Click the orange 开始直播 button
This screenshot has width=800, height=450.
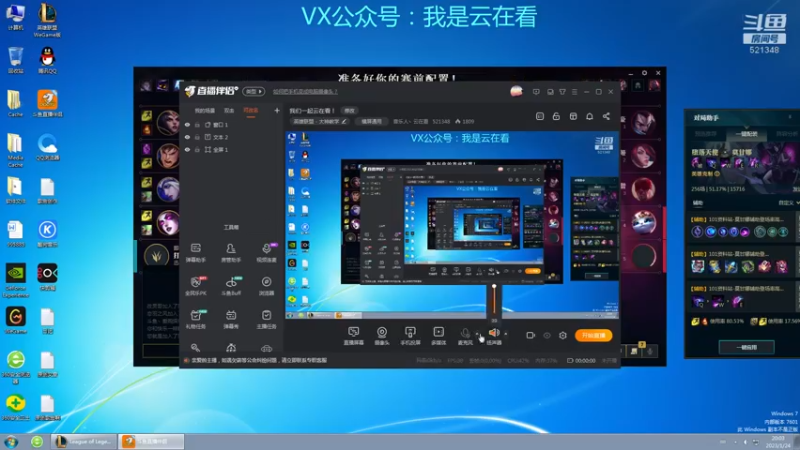coord(593,335)
